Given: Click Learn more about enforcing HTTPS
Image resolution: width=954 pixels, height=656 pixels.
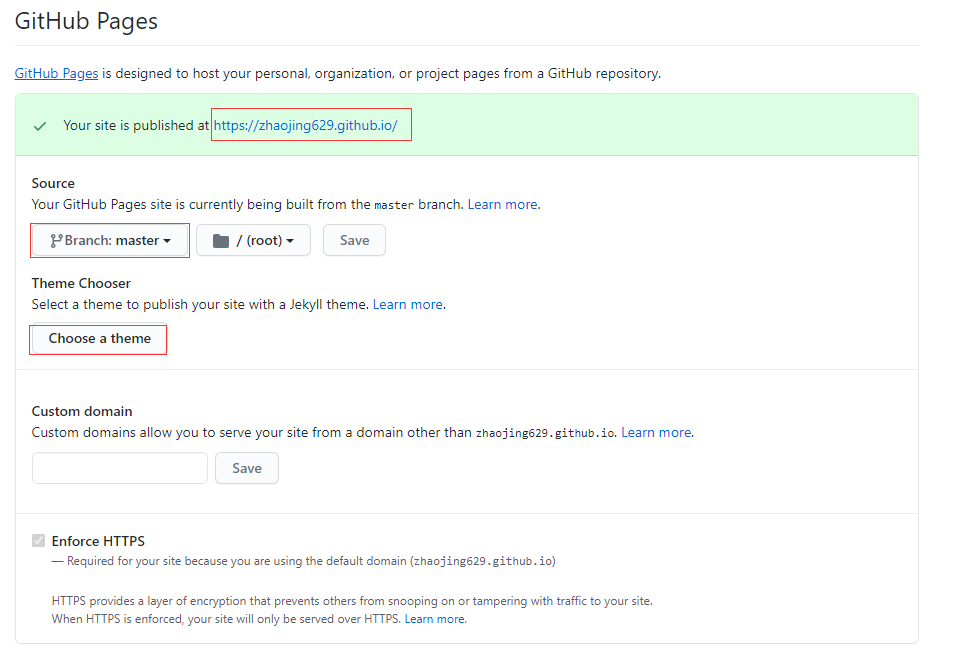Looking at the screenshot, I should 434,619.
